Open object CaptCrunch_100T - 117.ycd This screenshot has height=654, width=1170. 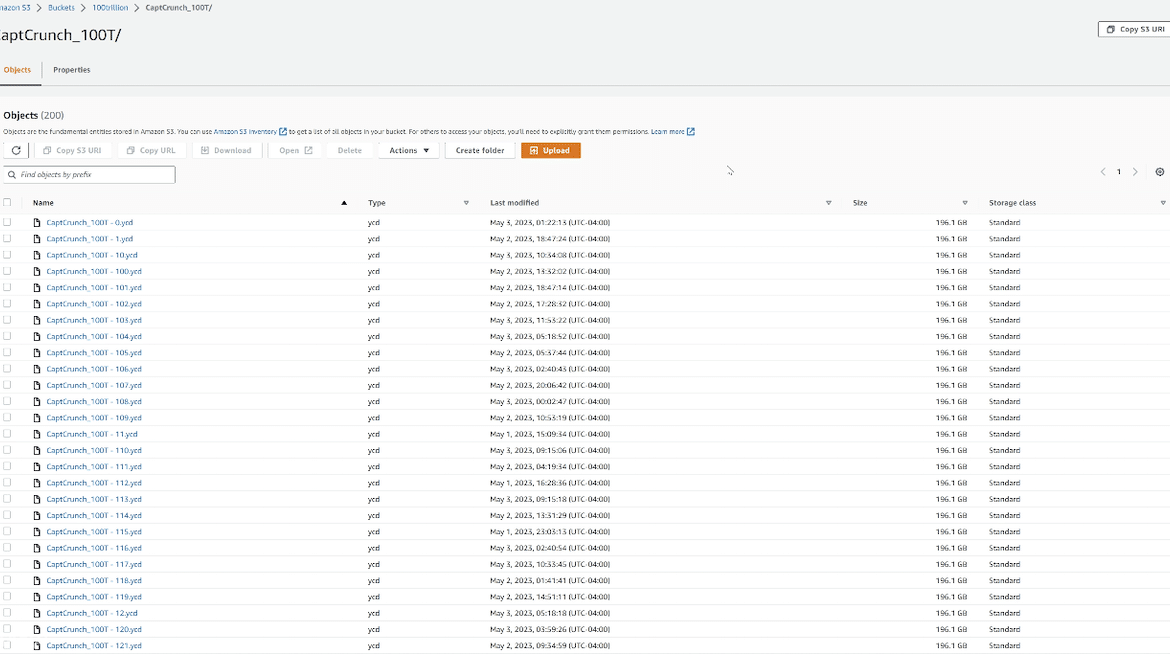coord(94,564)
